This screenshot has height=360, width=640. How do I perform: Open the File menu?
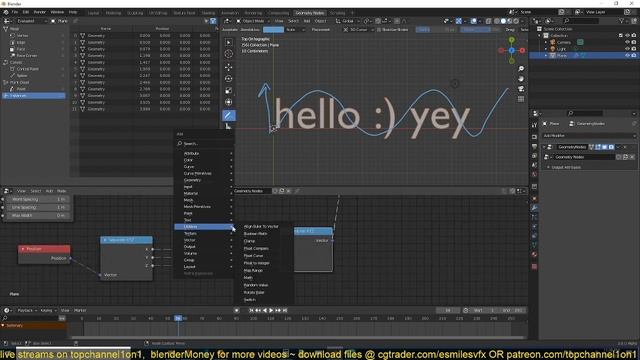15,12
